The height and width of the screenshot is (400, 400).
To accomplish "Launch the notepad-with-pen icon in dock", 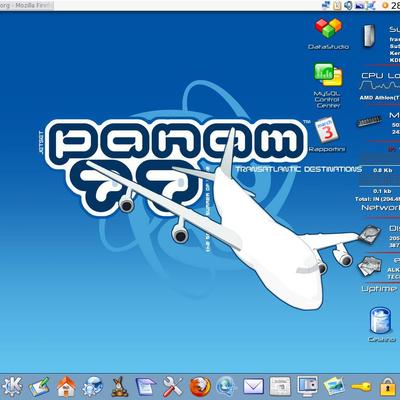I will (x=39, y=387).
